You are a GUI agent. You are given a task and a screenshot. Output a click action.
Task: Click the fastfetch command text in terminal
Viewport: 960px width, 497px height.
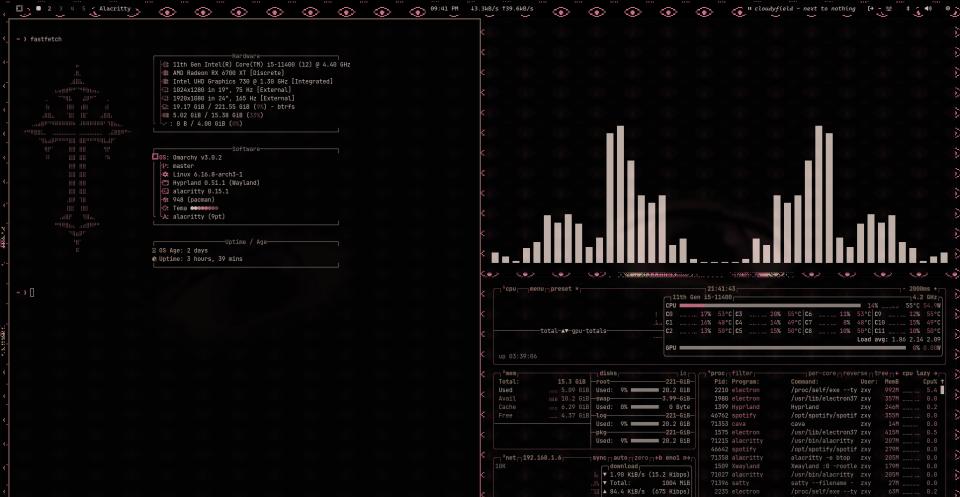46,39
